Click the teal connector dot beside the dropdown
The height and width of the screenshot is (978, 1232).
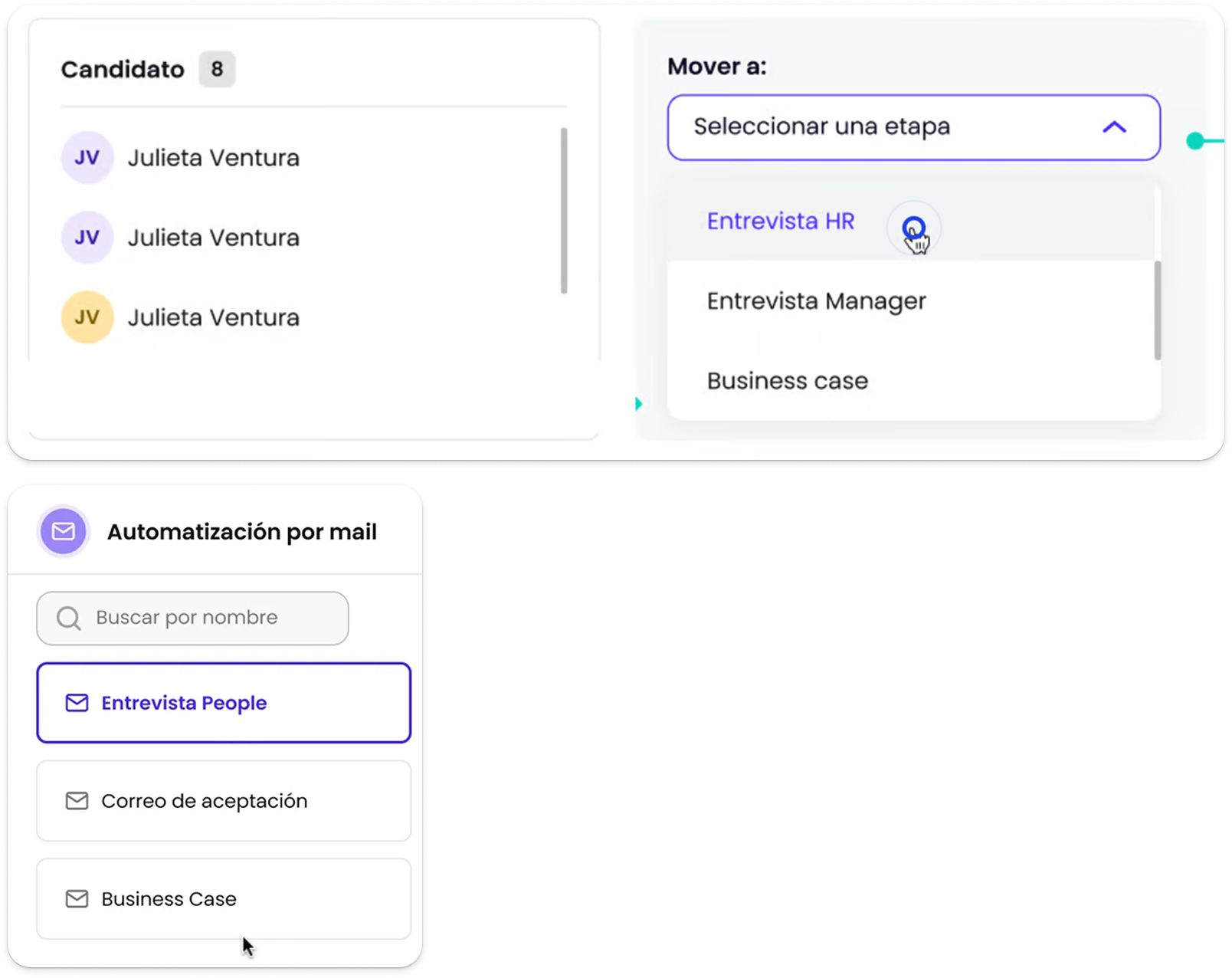pyautogui.click(x=1194, y=141)
